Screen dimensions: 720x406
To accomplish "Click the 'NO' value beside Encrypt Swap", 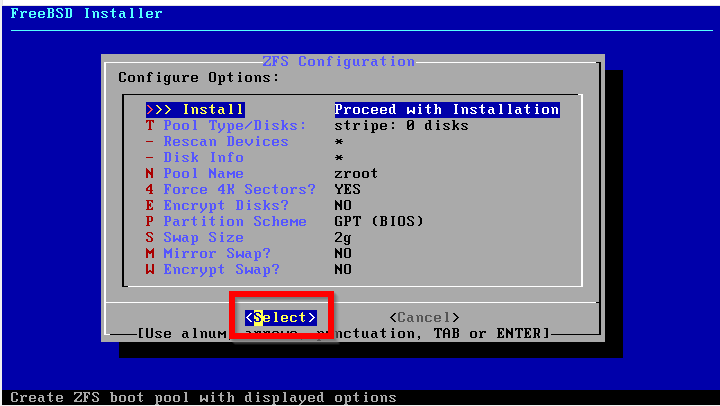I will [x=343, y=270].
